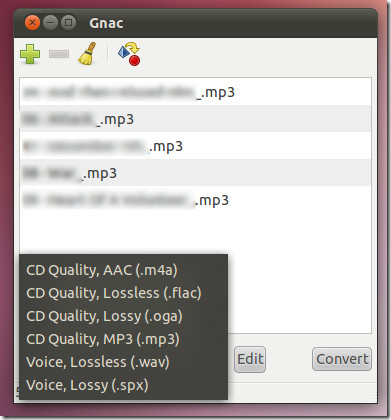391x420 pixels.
Task: Select the fifth .mp3 file row
Action: (x=195, y=200)
